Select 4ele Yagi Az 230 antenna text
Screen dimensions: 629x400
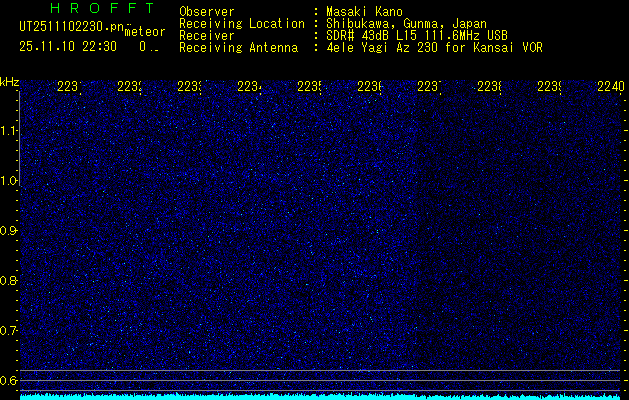pyautogui.click(x=434, y=48)
